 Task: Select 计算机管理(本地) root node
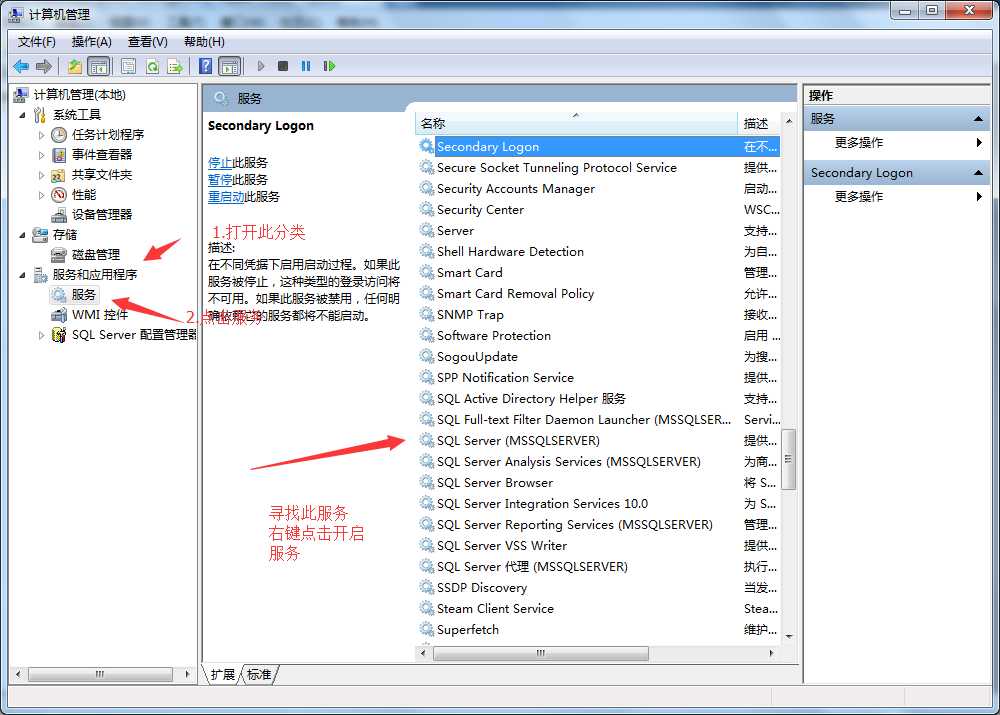pyautogui.click(x=79, y=95)
